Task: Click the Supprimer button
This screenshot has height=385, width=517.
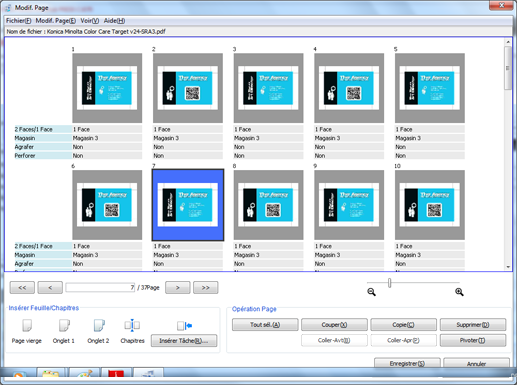Action: pos(473,325)
